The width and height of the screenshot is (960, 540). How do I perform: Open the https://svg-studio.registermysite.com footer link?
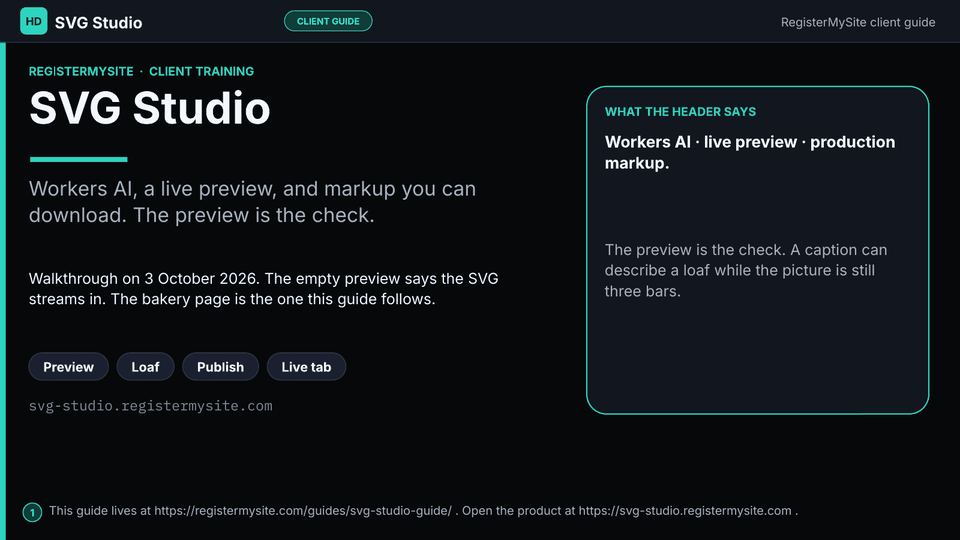pyautogui.click(x=685, y=511)
